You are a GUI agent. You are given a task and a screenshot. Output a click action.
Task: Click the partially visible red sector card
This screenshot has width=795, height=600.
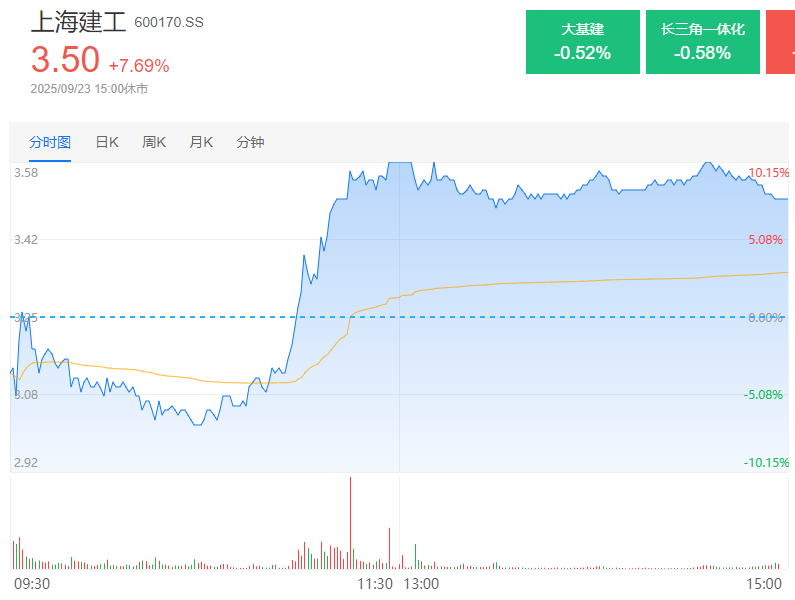coord(781,42)
